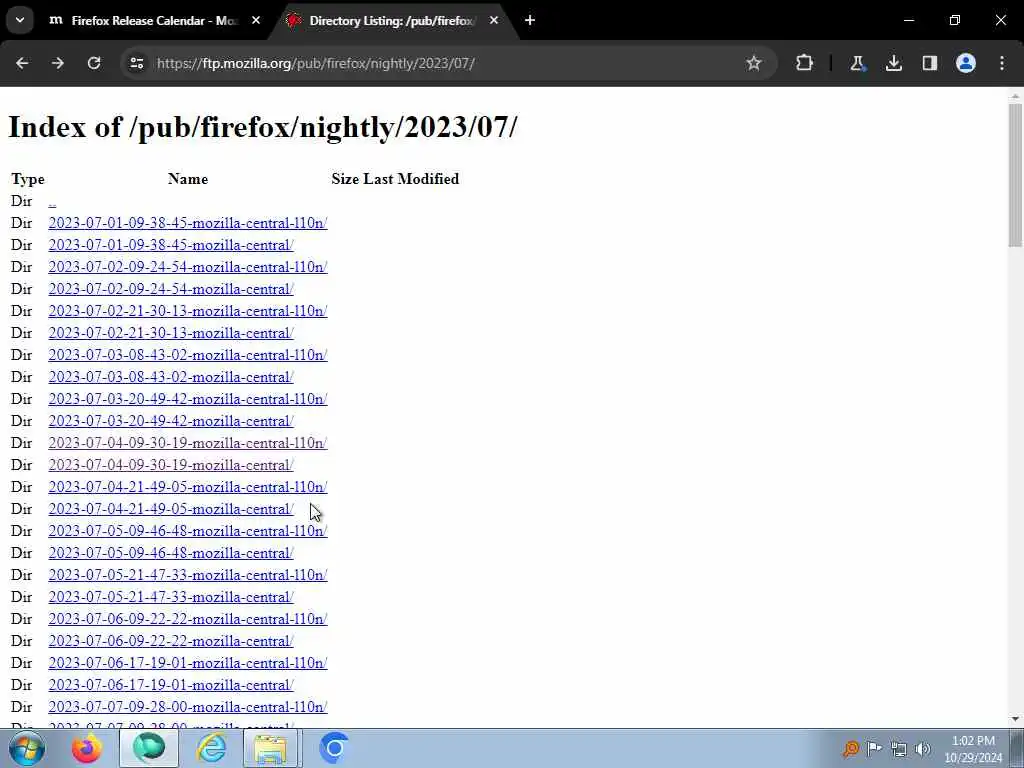Open 2023-07-02-09-24-54-mozilla-central-l10n folder
The image size is (1024, 768).
click(188, 267)
